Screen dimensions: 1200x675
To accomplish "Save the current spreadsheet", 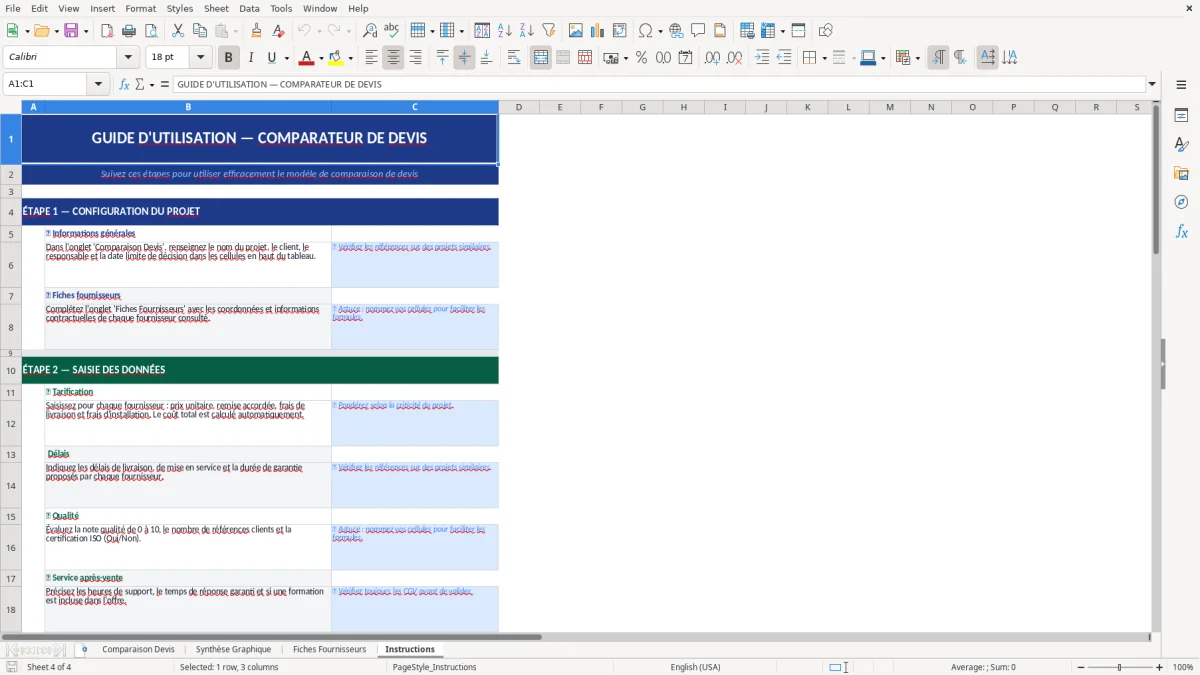I will pyautogui.click(x=72, y=30).
